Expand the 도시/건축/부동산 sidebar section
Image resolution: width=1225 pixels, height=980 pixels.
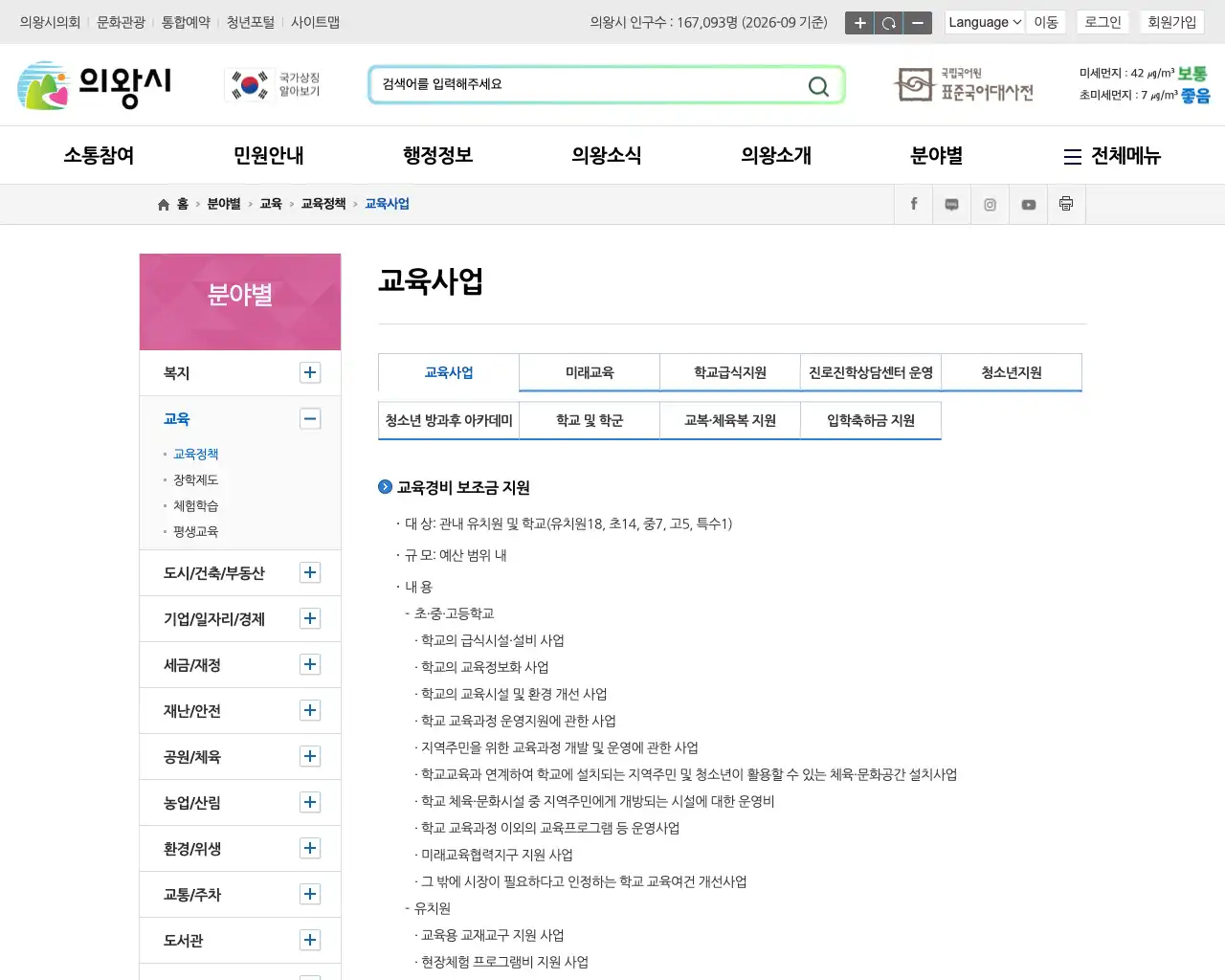[310, 573]
